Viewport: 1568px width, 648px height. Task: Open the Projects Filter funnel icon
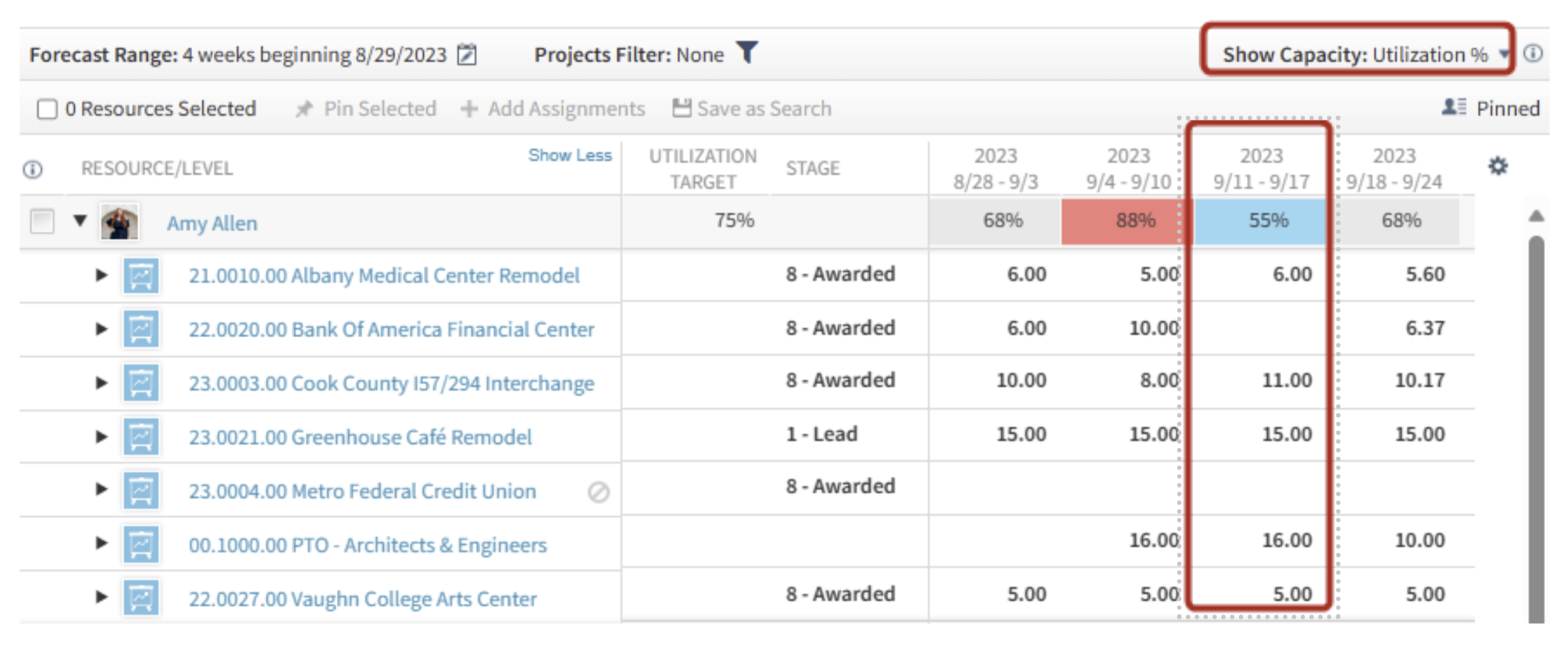click(746, 54)
